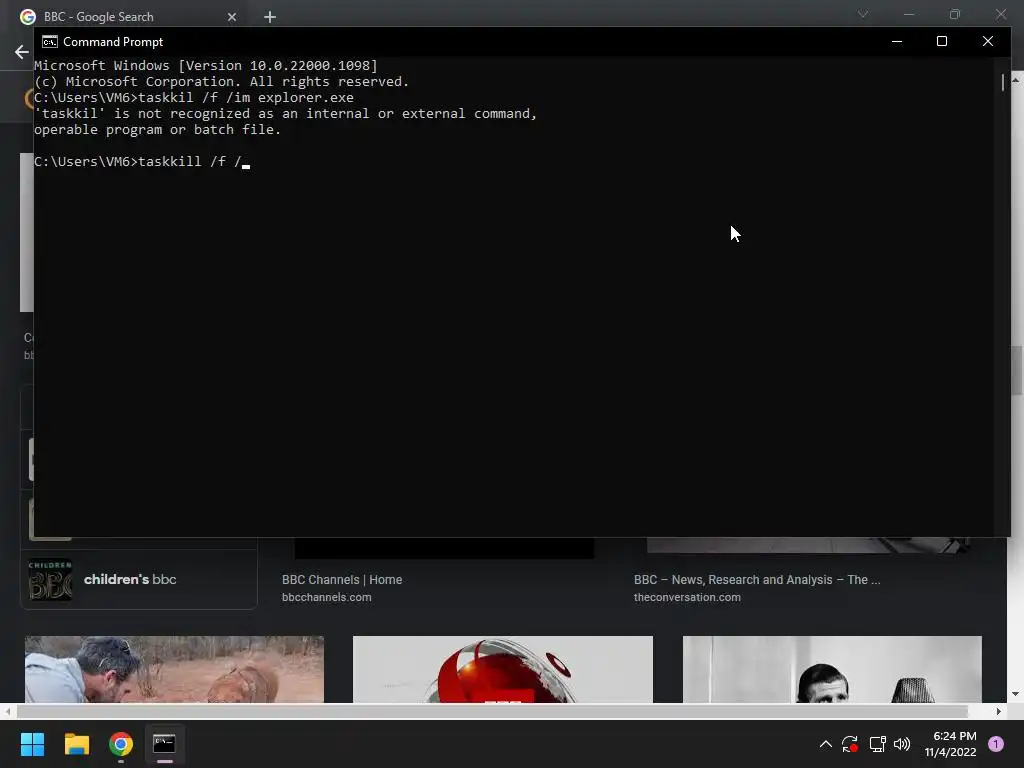Open the sync status tray icon
Image resolution: width=1024 pixels, height=768 pixels.
(x=850, y=744)
